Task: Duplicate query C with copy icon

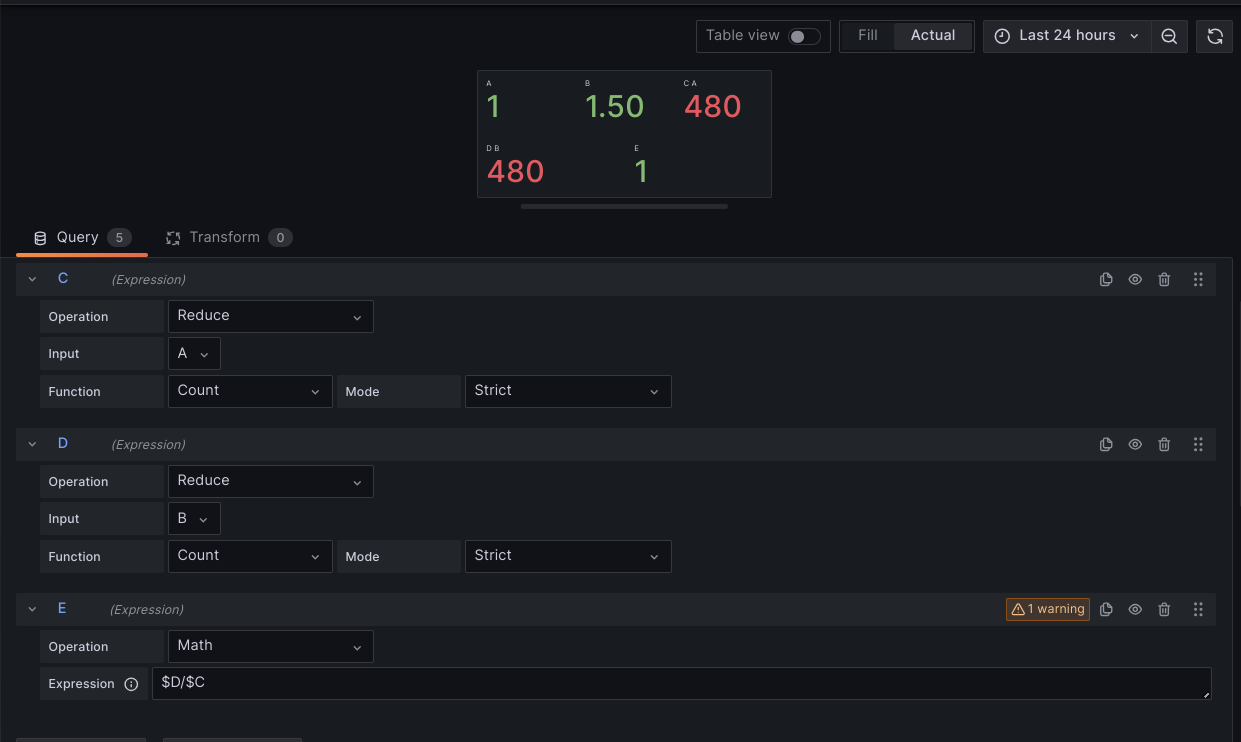Action: pyautogui.click(x=1106, y=280)
